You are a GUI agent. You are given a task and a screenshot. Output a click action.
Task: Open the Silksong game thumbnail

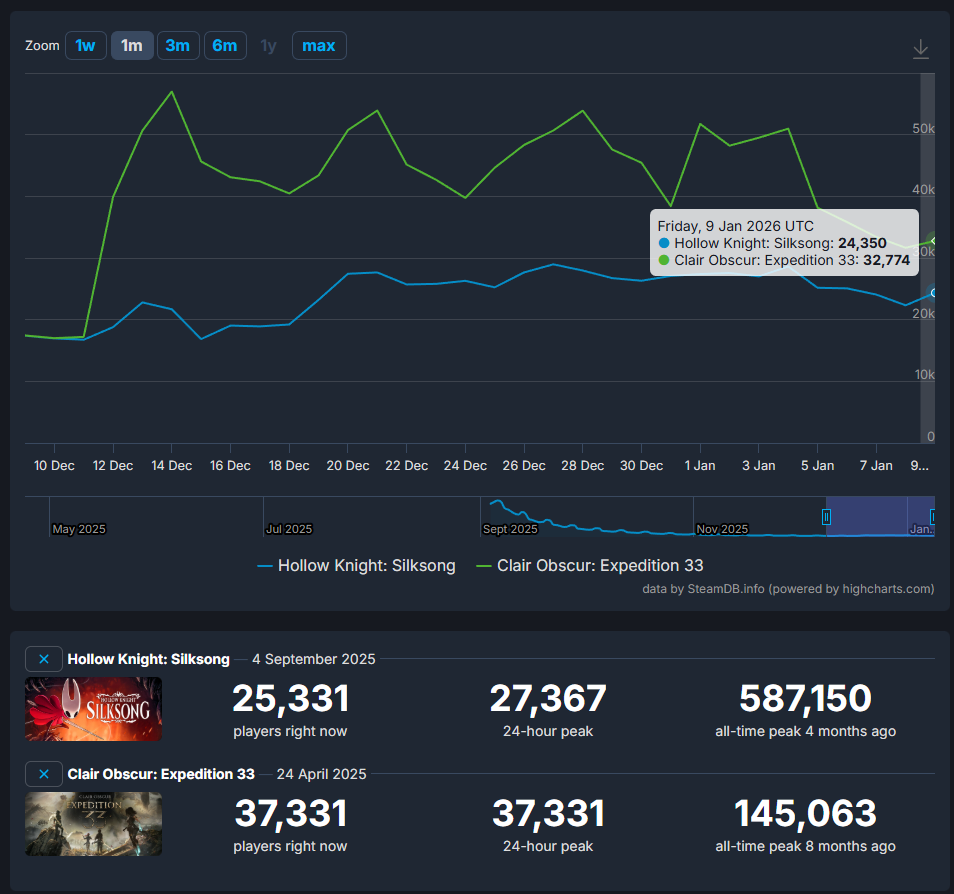coord(93,709)
